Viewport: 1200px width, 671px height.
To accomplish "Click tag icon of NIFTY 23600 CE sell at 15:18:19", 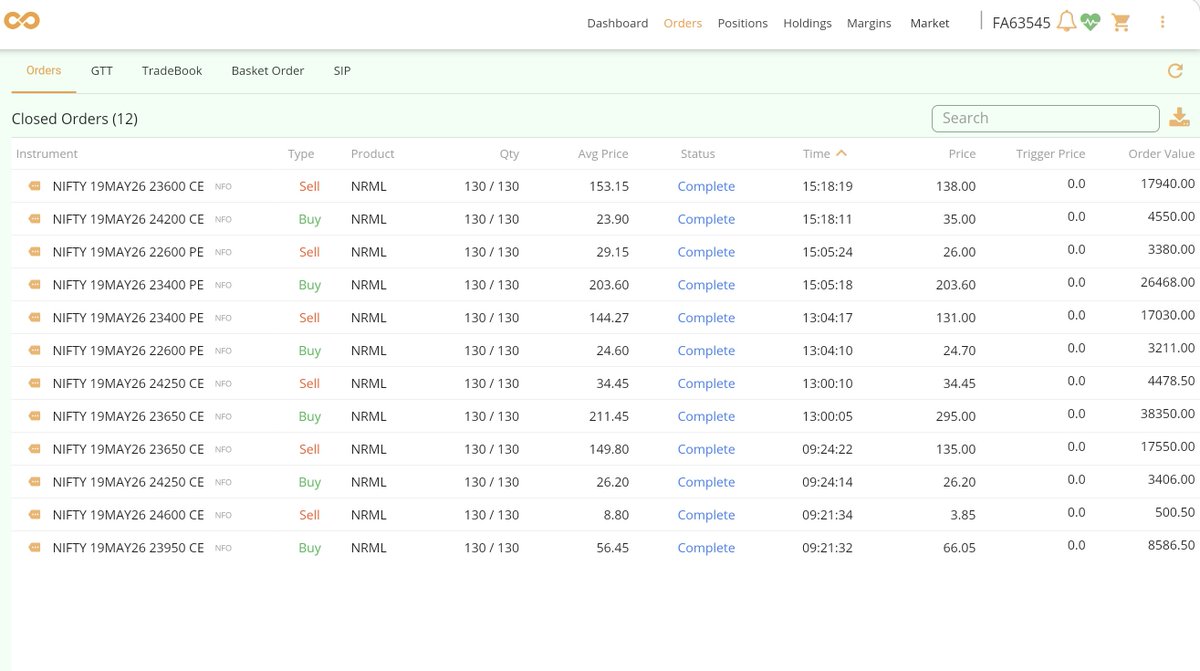I will (x=35, y=186).
